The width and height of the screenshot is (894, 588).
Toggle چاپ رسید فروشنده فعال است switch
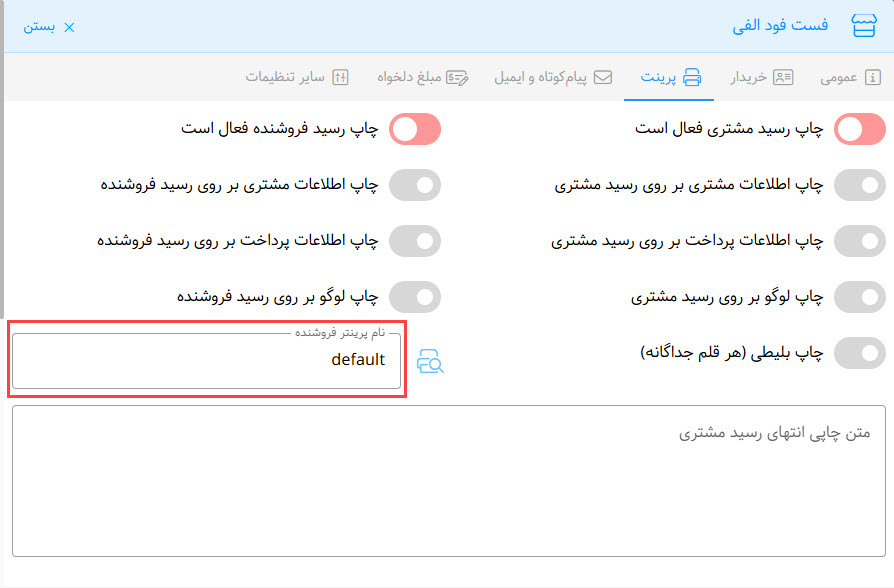pyautogui.click(x=415, y=129)
